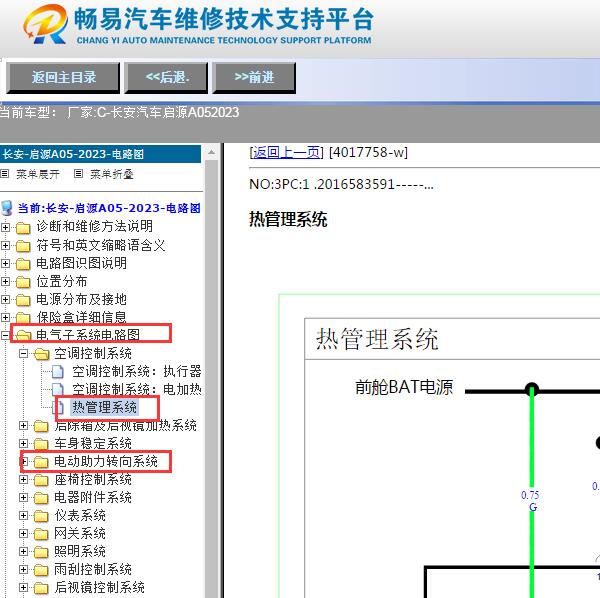The width and height of the screenshot is (600, 598).
Task: Expand the 雨刮控制系统 node
Action: point(23,569)
